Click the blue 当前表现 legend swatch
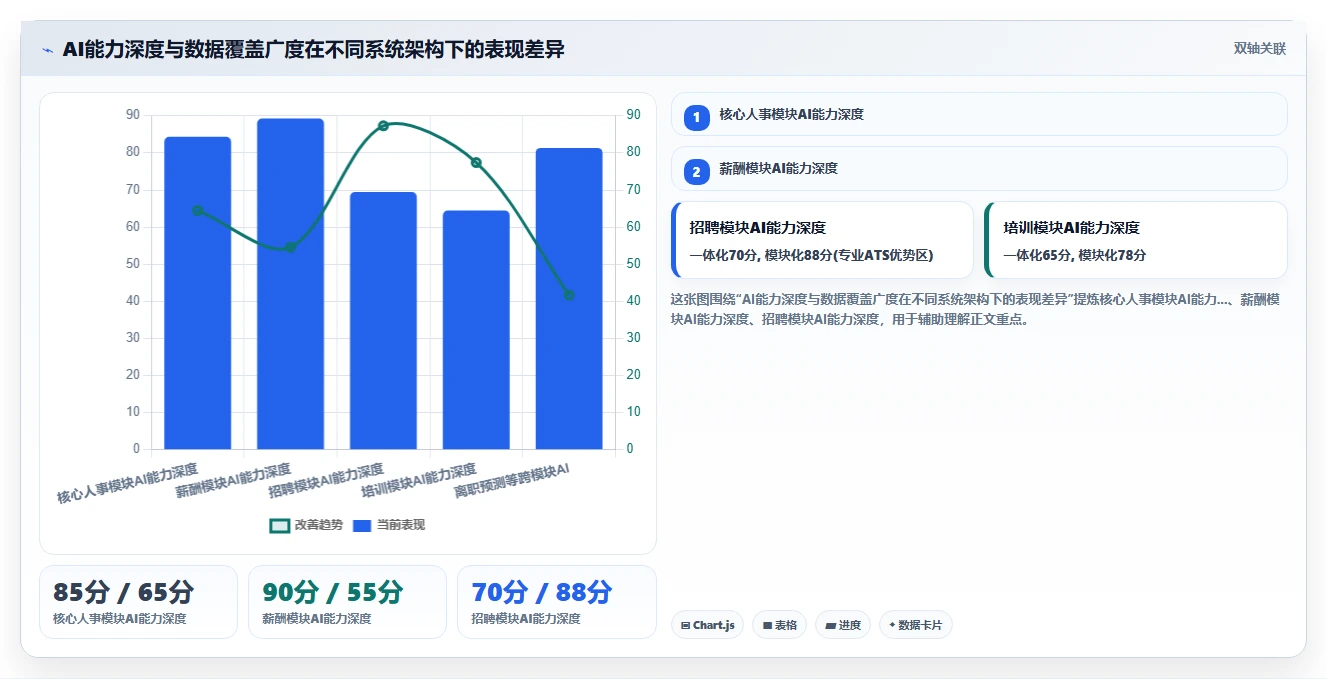 [362, 525]
